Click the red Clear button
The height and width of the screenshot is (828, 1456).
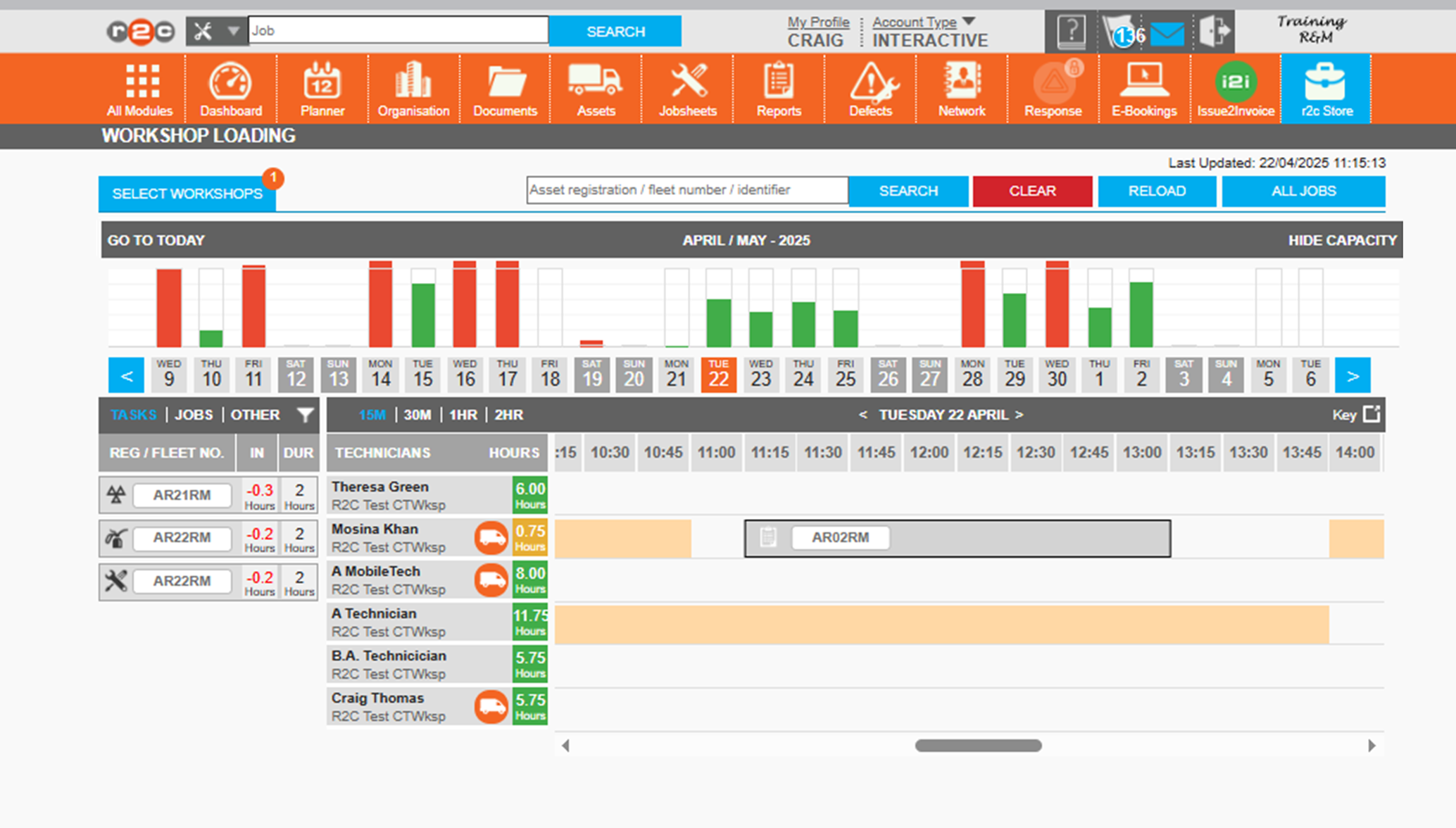1031,191
